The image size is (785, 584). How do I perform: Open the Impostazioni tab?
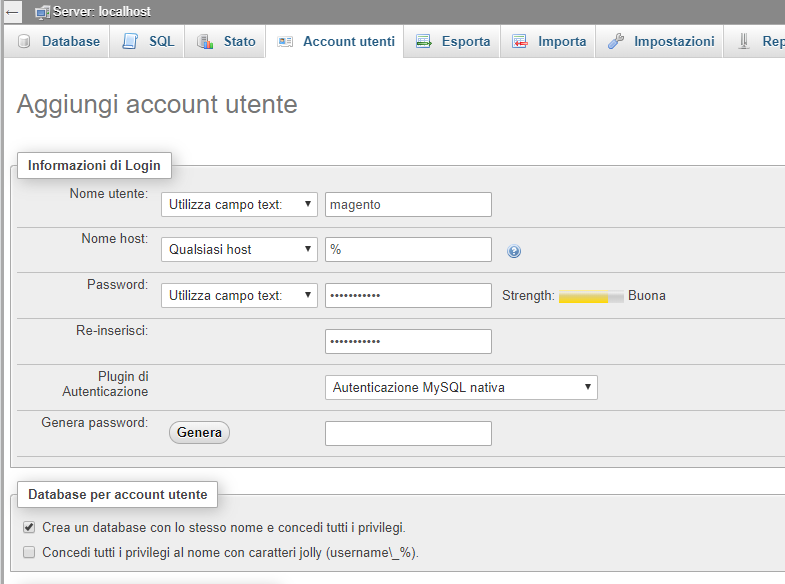point(659,42)
